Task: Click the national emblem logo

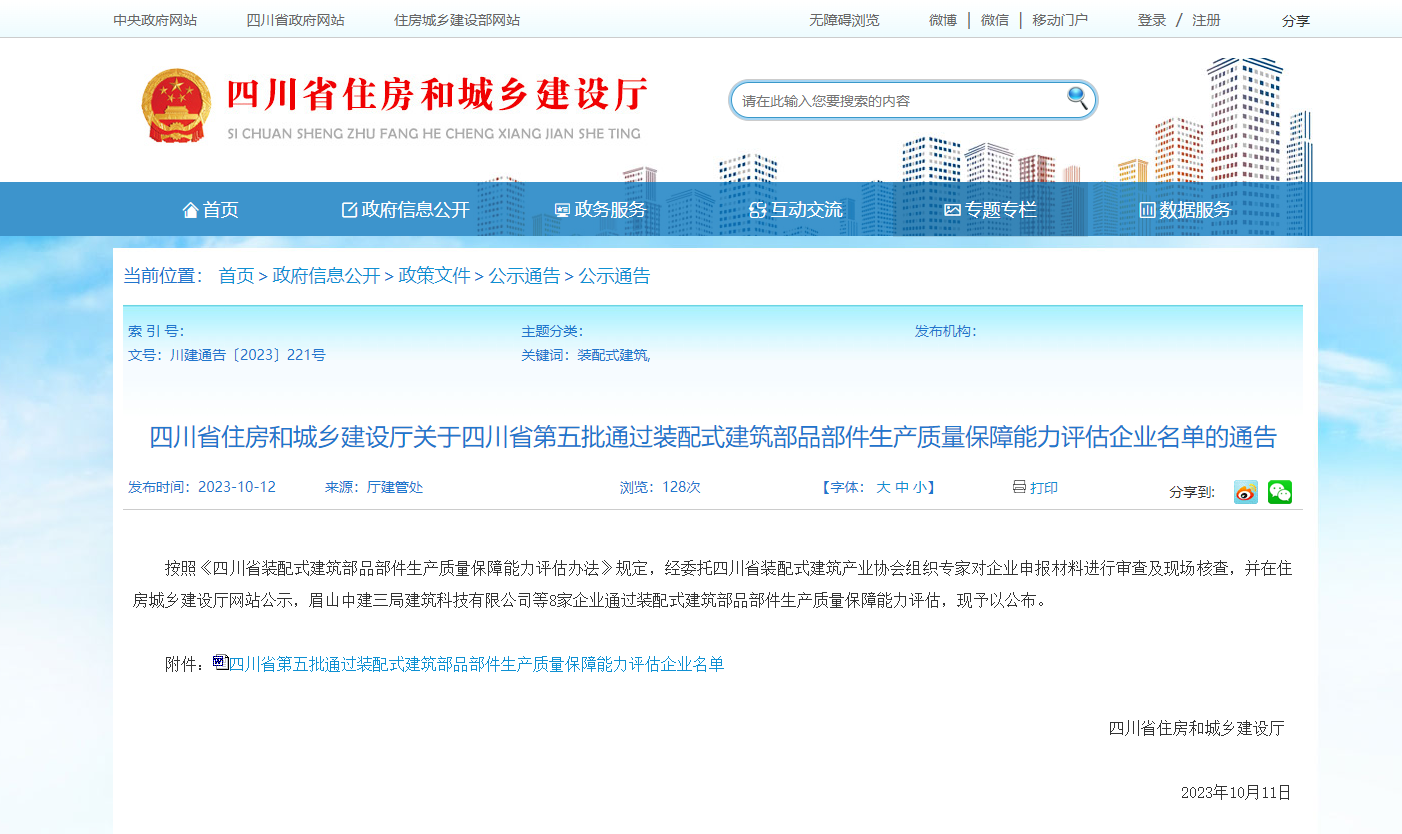Action: tap(176, 104)
